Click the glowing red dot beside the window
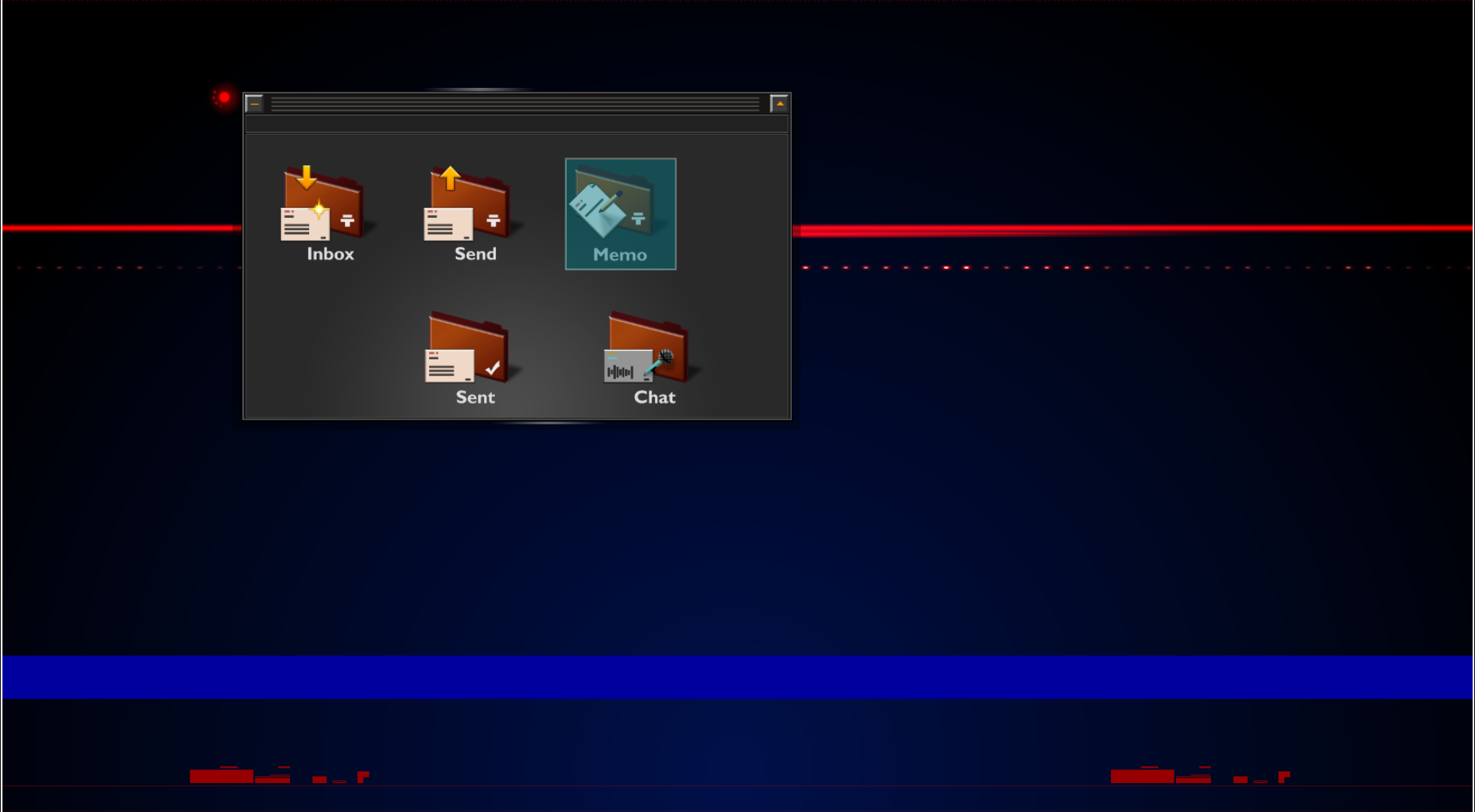The image size is (1475, 812). pos(224,97)
